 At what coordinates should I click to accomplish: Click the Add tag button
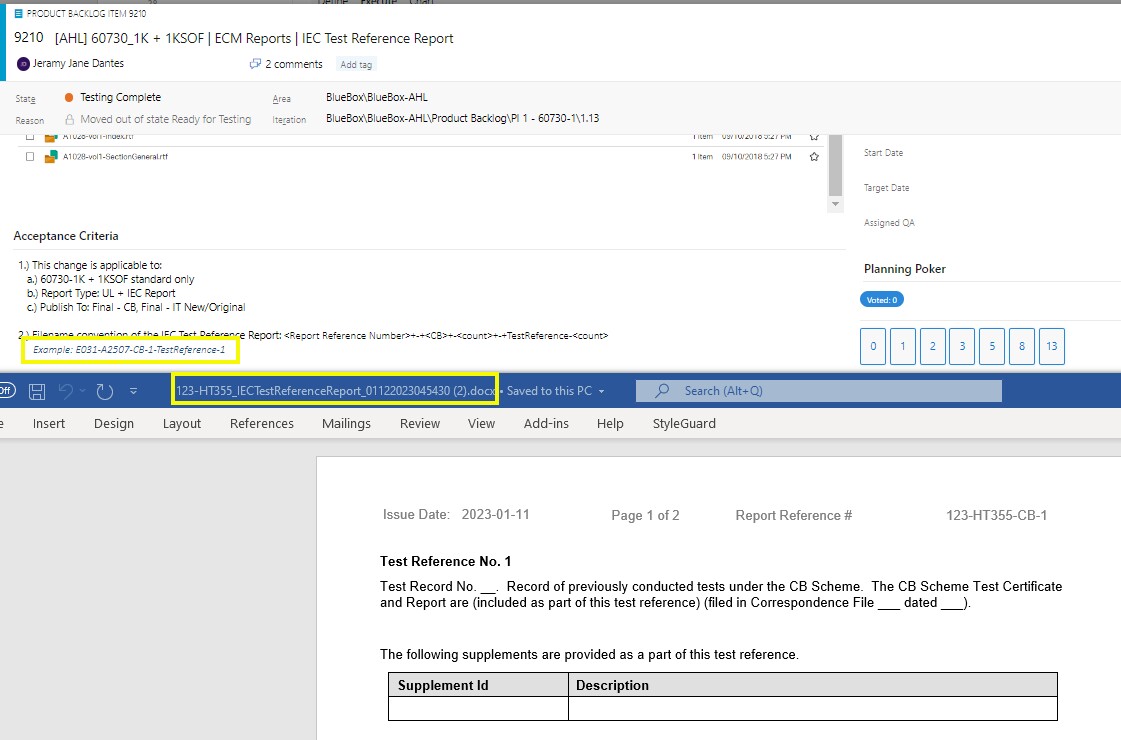pos(355,63)
